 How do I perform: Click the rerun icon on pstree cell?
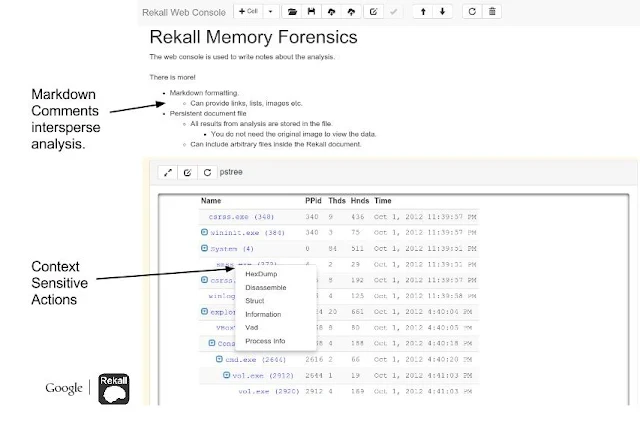click(x=207, y=172)
